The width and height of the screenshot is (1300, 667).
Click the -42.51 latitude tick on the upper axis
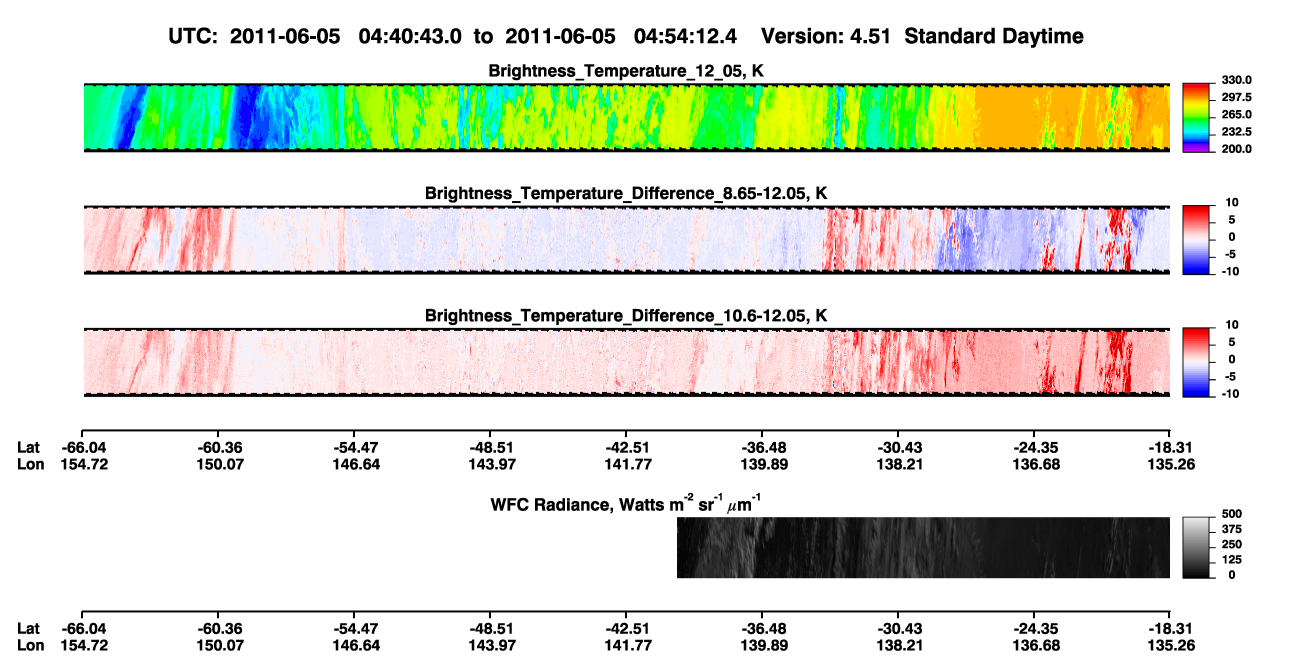(x=626, y=447)
